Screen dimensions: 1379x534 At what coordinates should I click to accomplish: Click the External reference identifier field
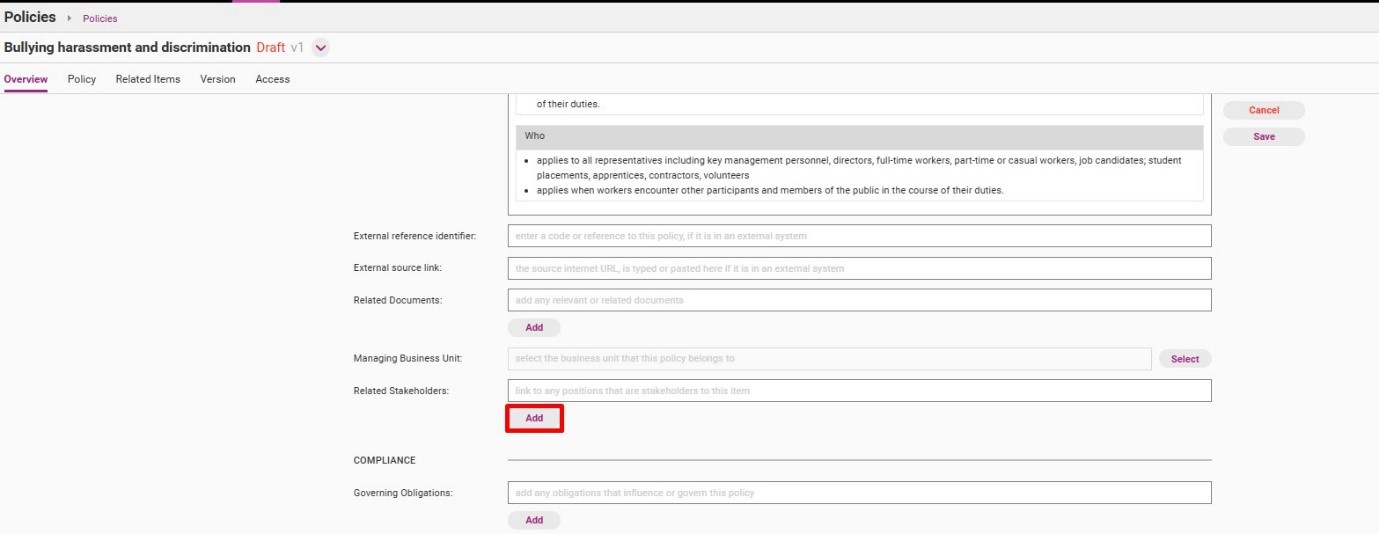(x=860, y=236)
